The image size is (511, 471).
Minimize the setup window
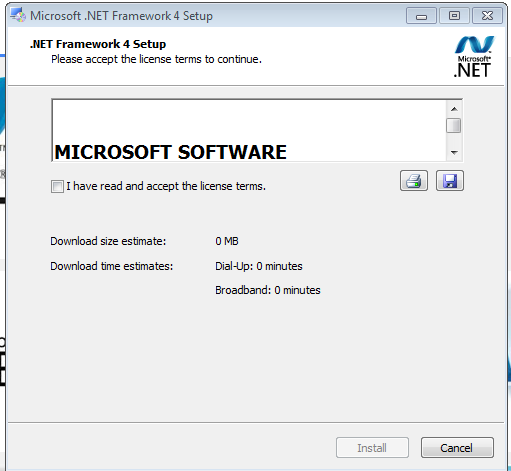click(421, 16)
